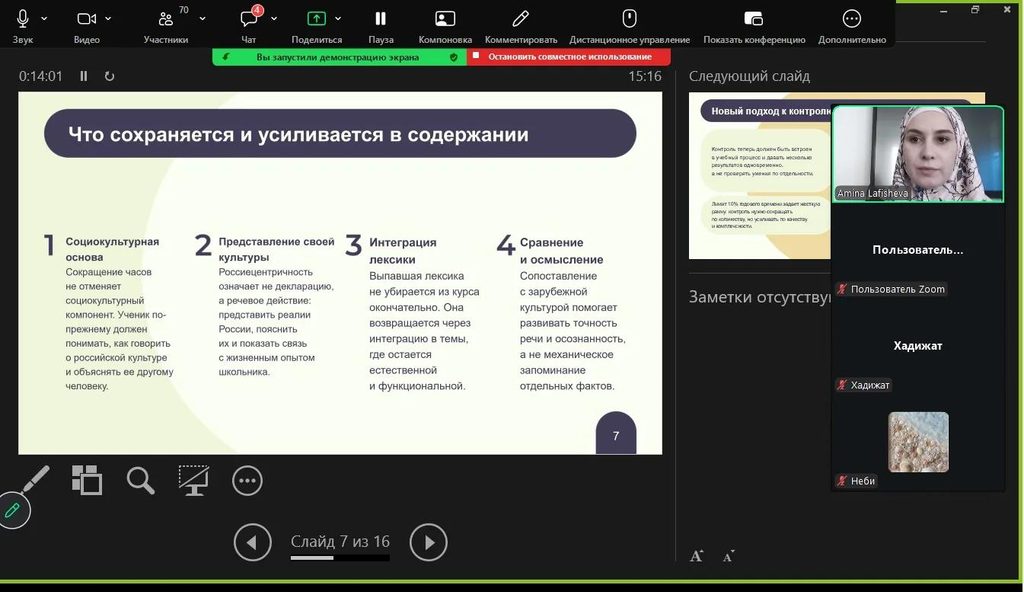Go to the next slide arrow
Screen dimensions: 1024x592
click(428, 542)
